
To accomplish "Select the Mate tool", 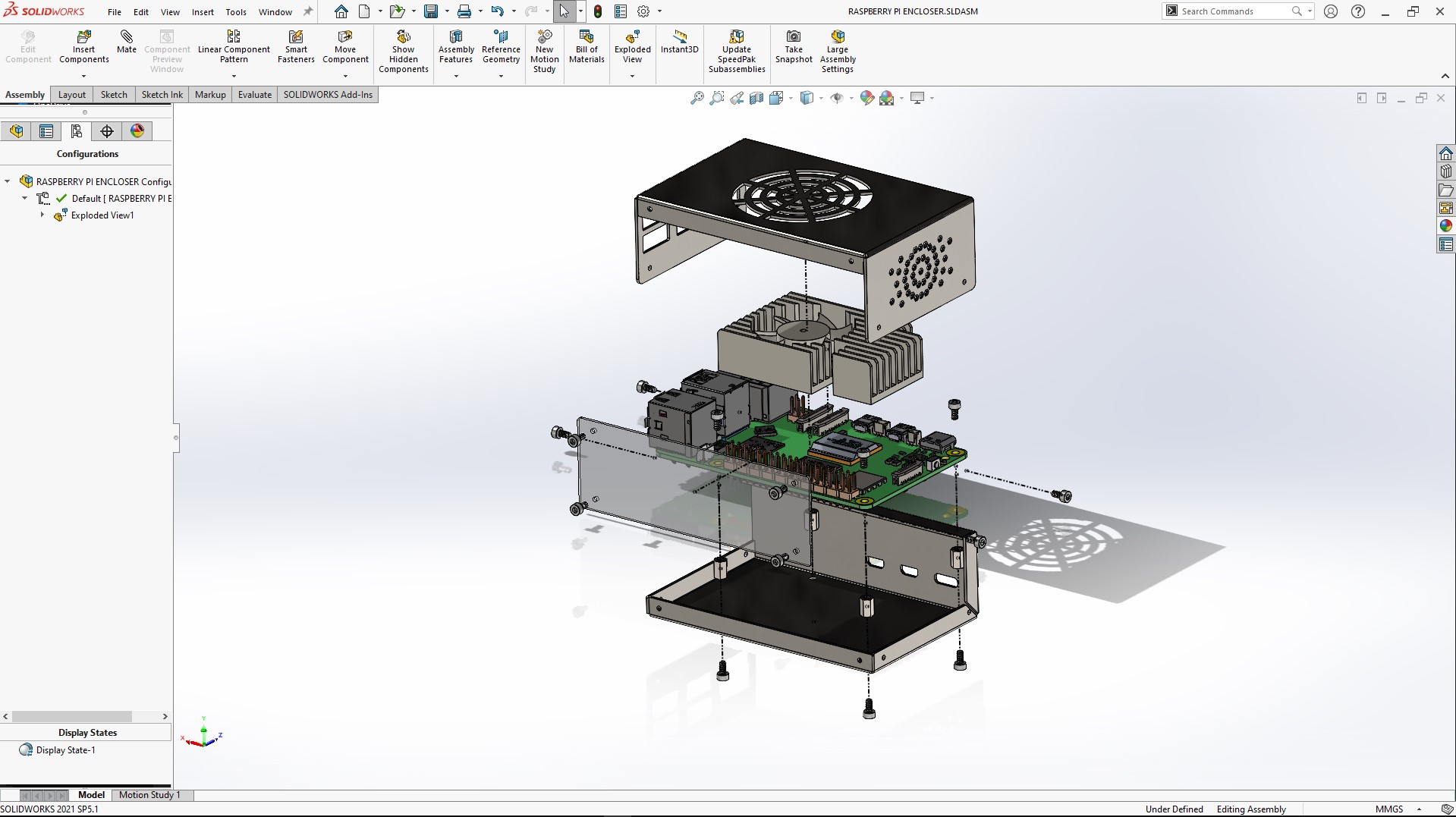I will click(127, 42).
